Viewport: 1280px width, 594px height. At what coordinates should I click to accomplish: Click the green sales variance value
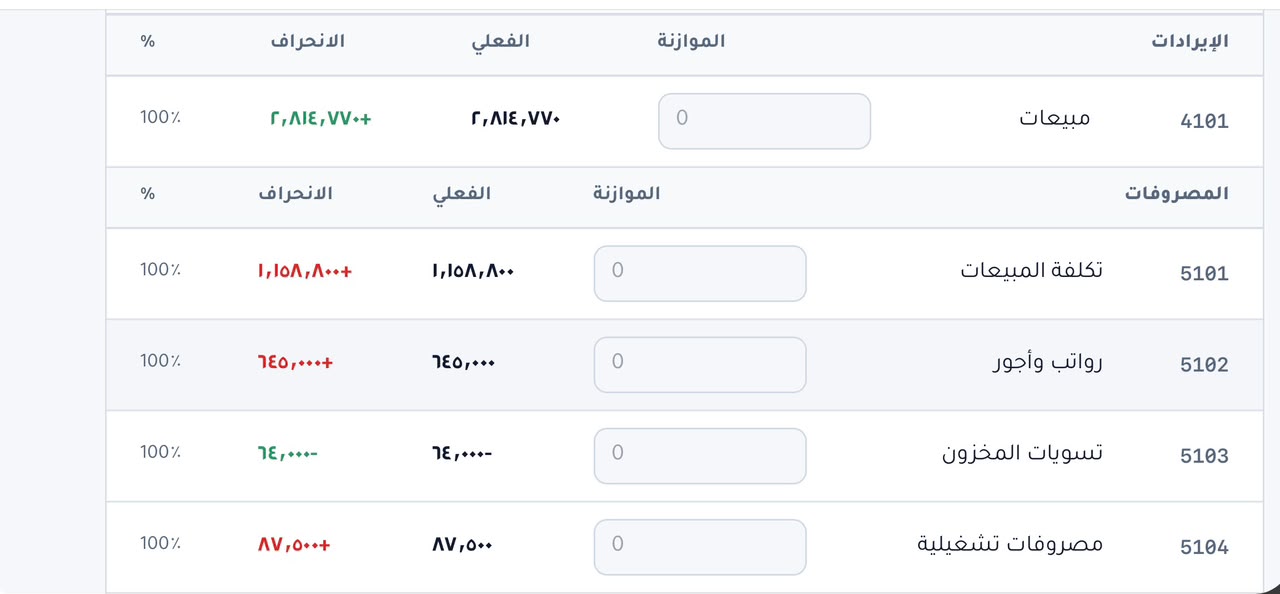(x=320, y=118)
